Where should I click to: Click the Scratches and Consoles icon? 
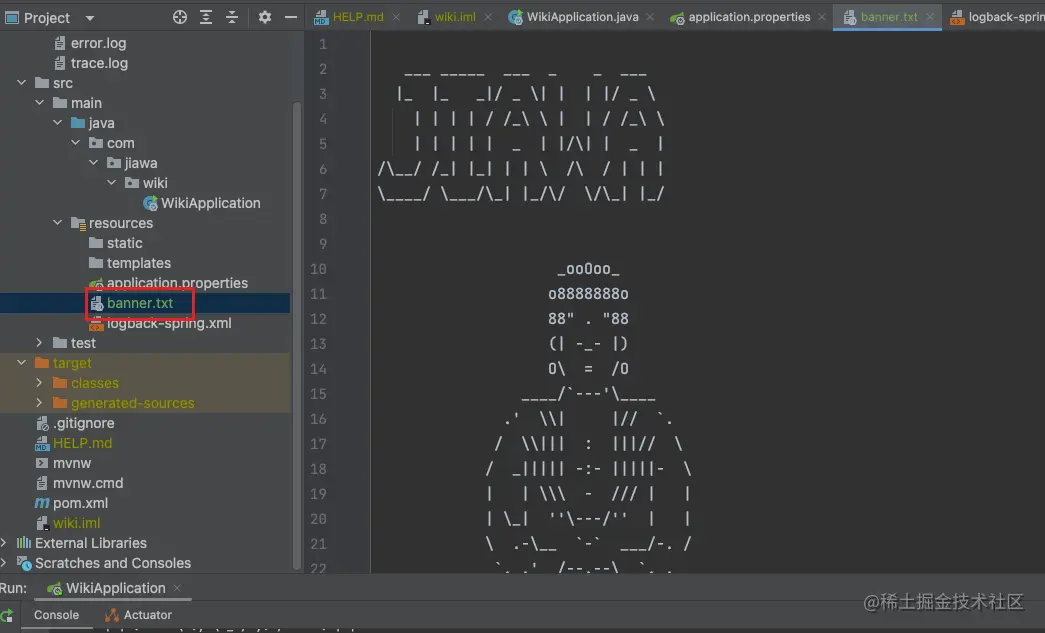pos(24,563)
